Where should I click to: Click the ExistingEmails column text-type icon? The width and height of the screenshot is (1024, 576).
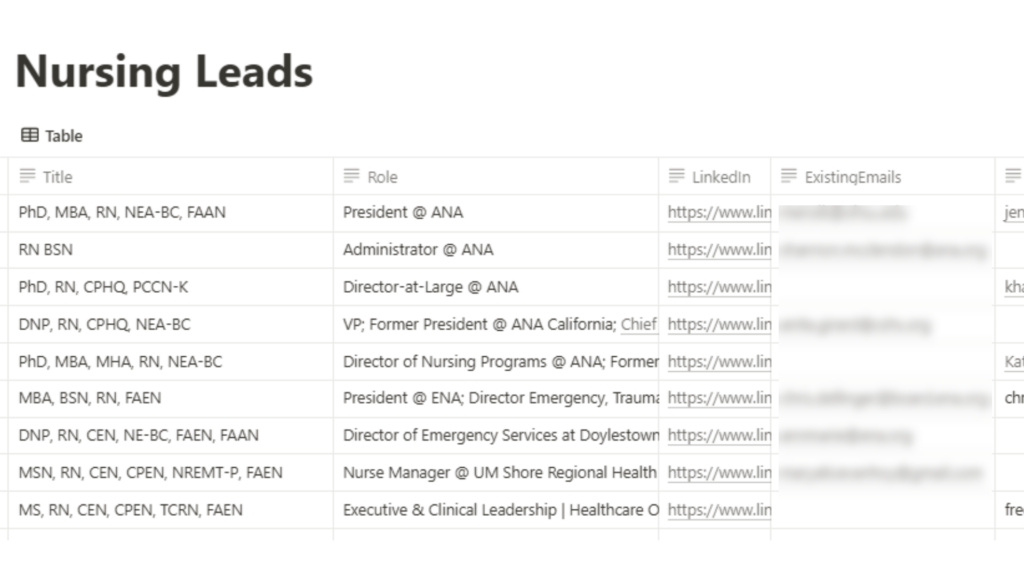point(789,176)
